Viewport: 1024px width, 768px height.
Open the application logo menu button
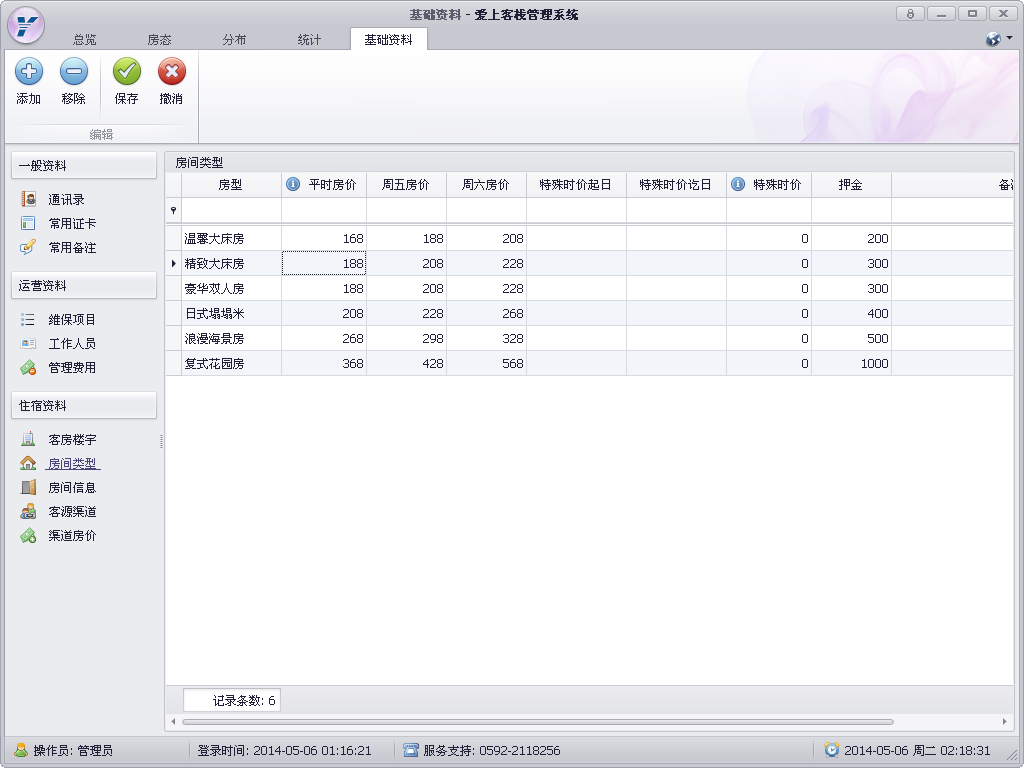point(26,24)
